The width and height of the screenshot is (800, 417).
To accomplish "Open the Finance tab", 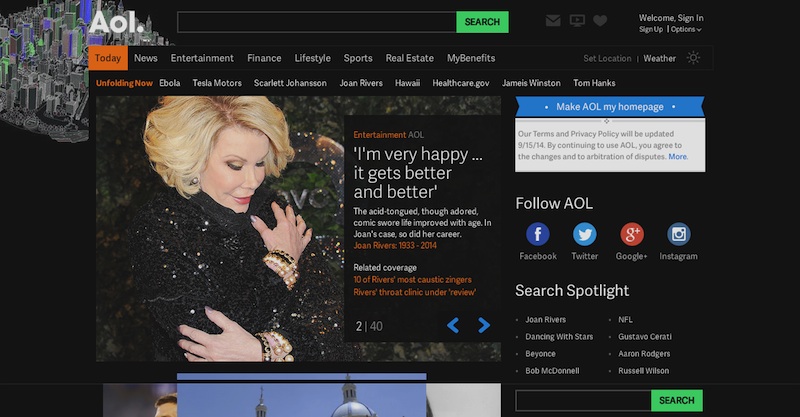I will (x=264, y=58).
